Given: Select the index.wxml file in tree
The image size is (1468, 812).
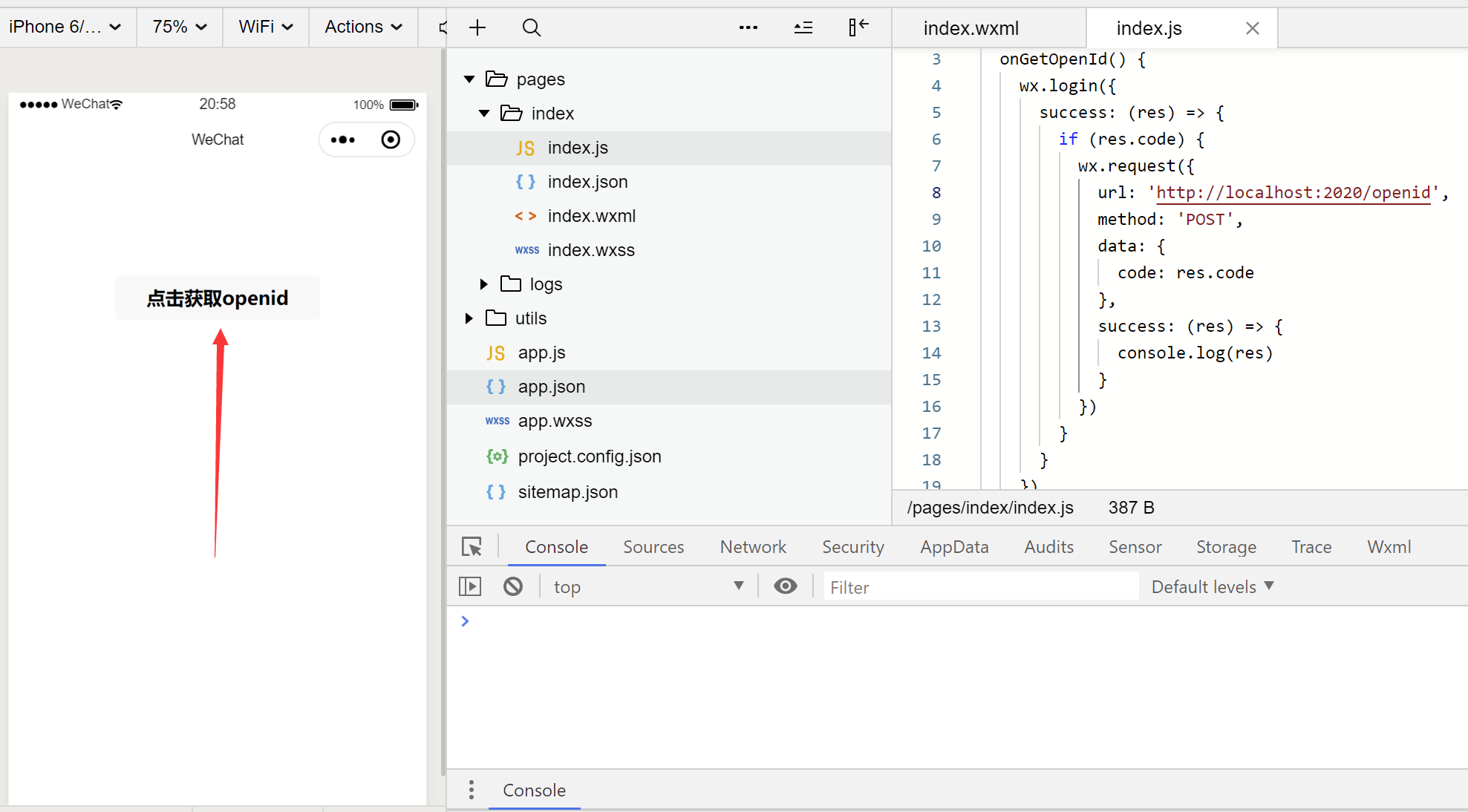Looking at the screenshot, I should 669,216.
